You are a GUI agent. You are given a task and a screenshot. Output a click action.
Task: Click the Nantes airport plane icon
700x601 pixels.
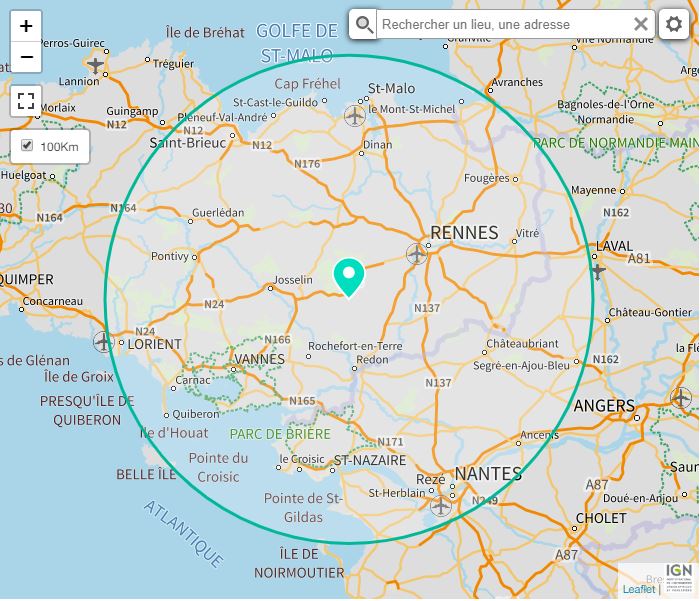(441, 506)
